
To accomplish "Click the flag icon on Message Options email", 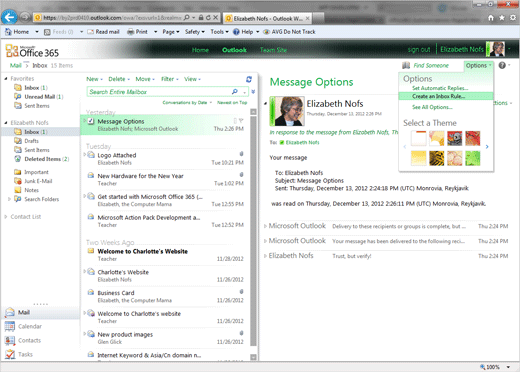I will [x=241, y=121].
